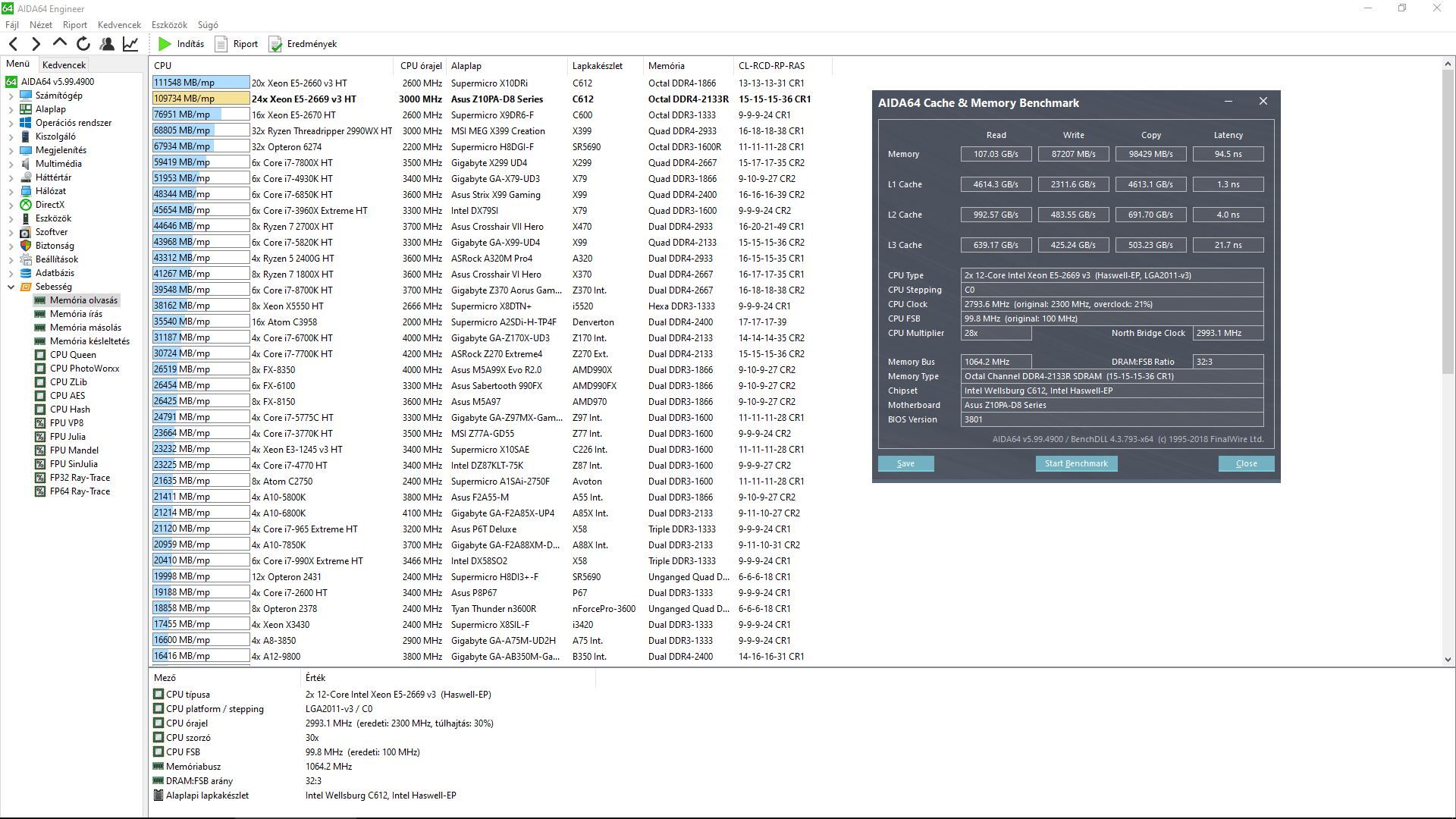Image resolution: width=1456 pixels, height=819 pixels.
Task: Collapse the Sebesség tree node
Action: (11, 287)
